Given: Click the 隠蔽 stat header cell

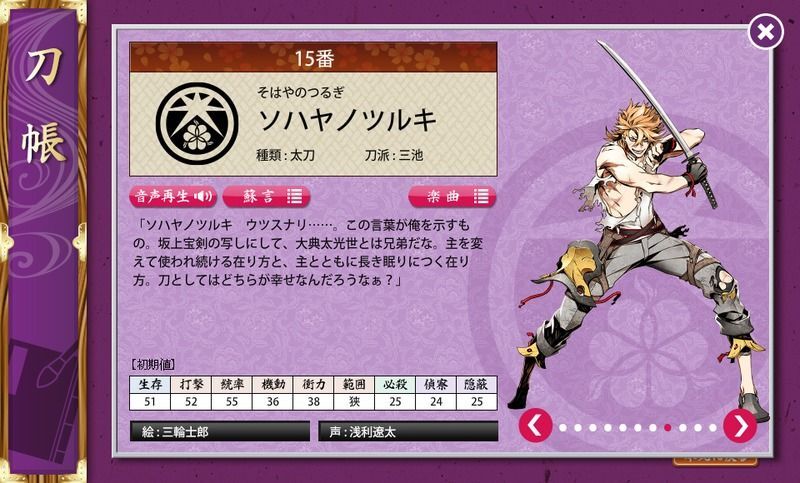Looking at the screenshot, I should click(477, 385).
